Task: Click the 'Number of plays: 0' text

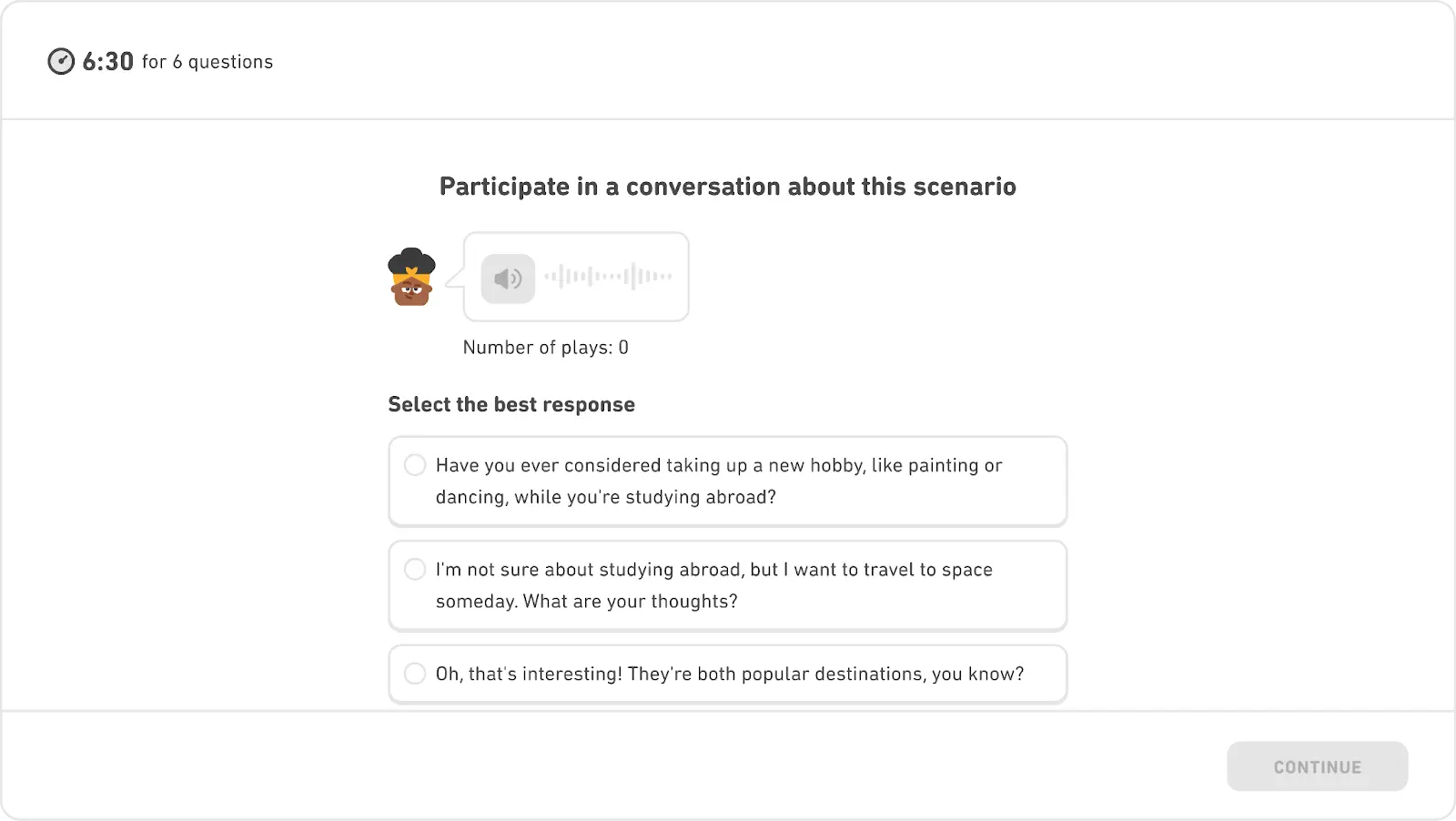Action: [x=545, y=347]
